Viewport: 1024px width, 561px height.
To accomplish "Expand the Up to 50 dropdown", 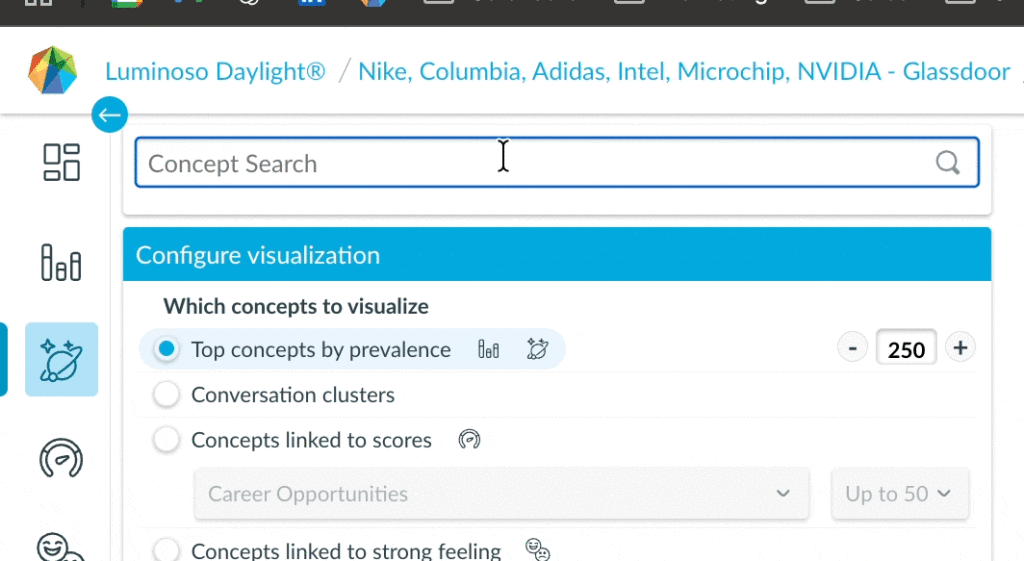I will tap(899, 494).
